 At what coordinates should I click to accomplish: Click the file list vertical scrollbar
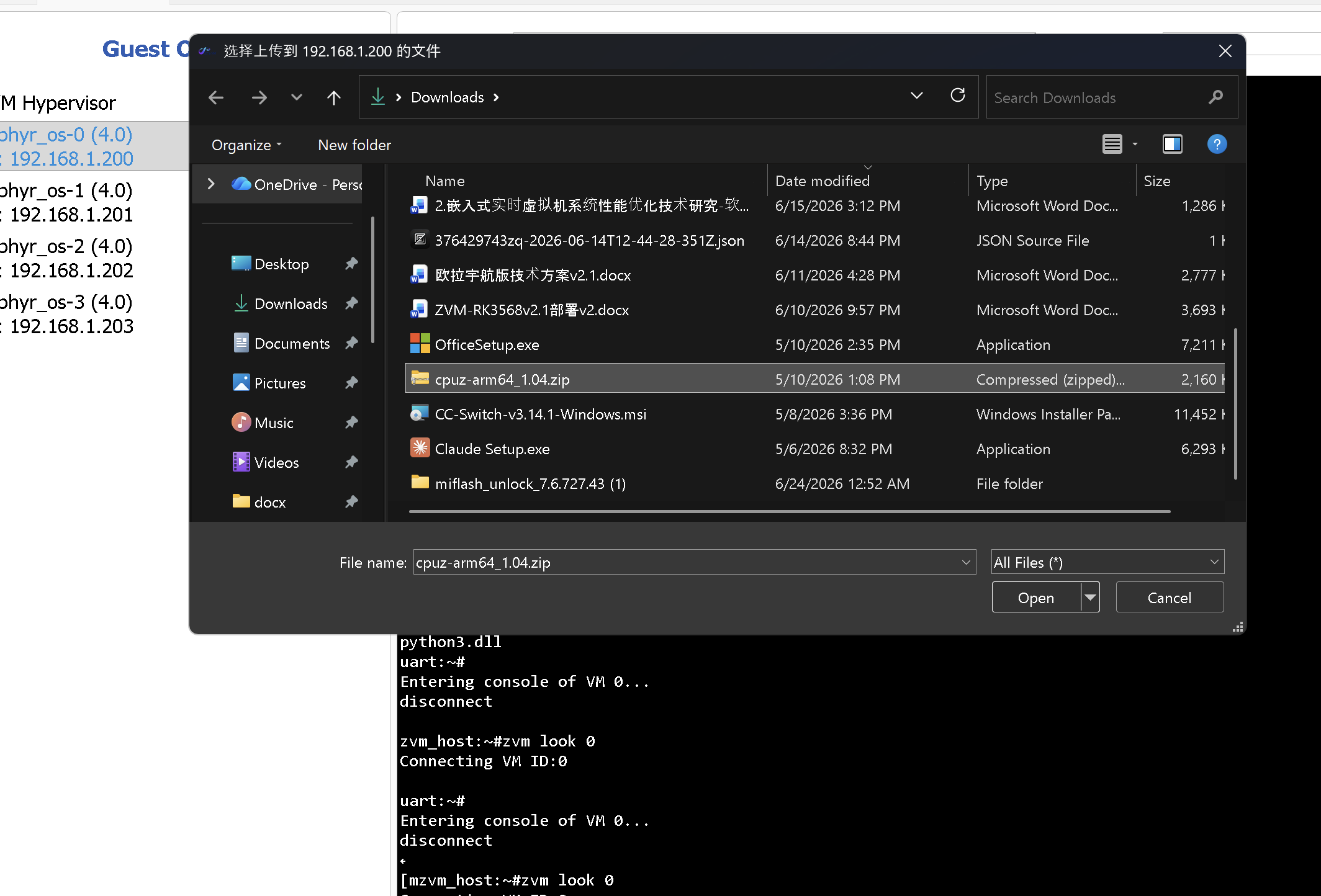pyautogui.click(x=1235, y=403)
